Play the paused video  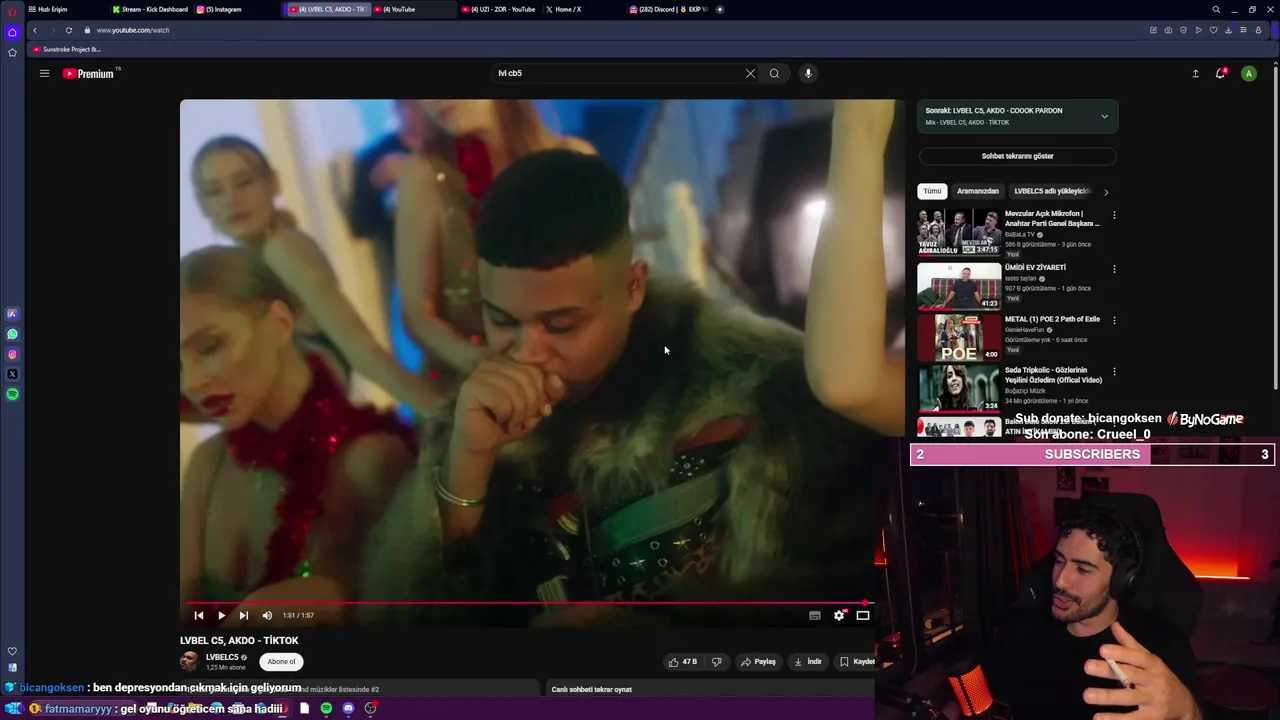click(221, 615)
